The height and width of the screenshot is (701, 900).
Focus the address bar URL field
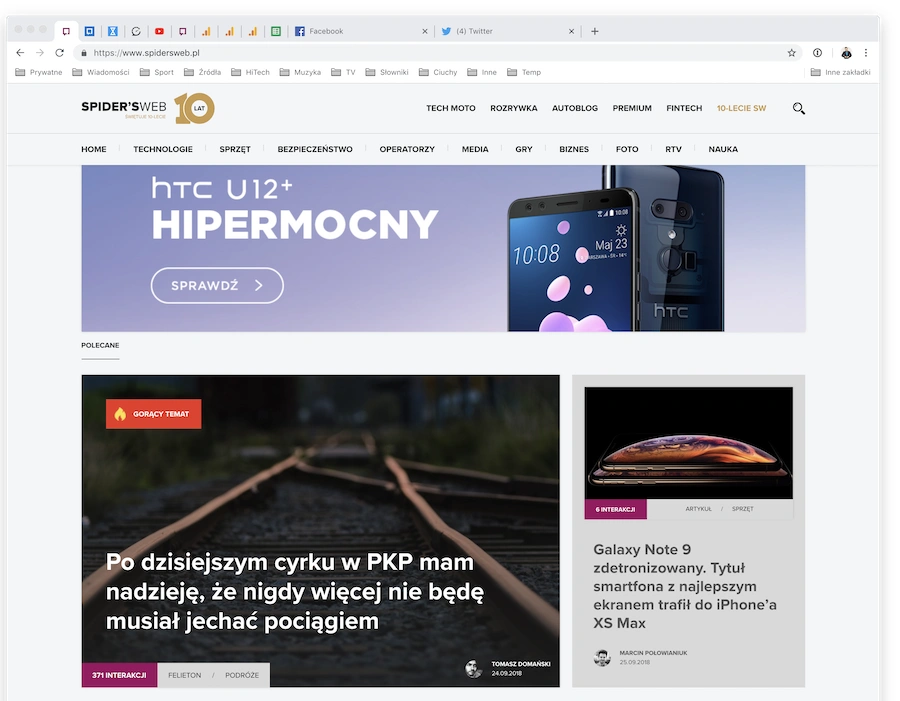[436, 53]
